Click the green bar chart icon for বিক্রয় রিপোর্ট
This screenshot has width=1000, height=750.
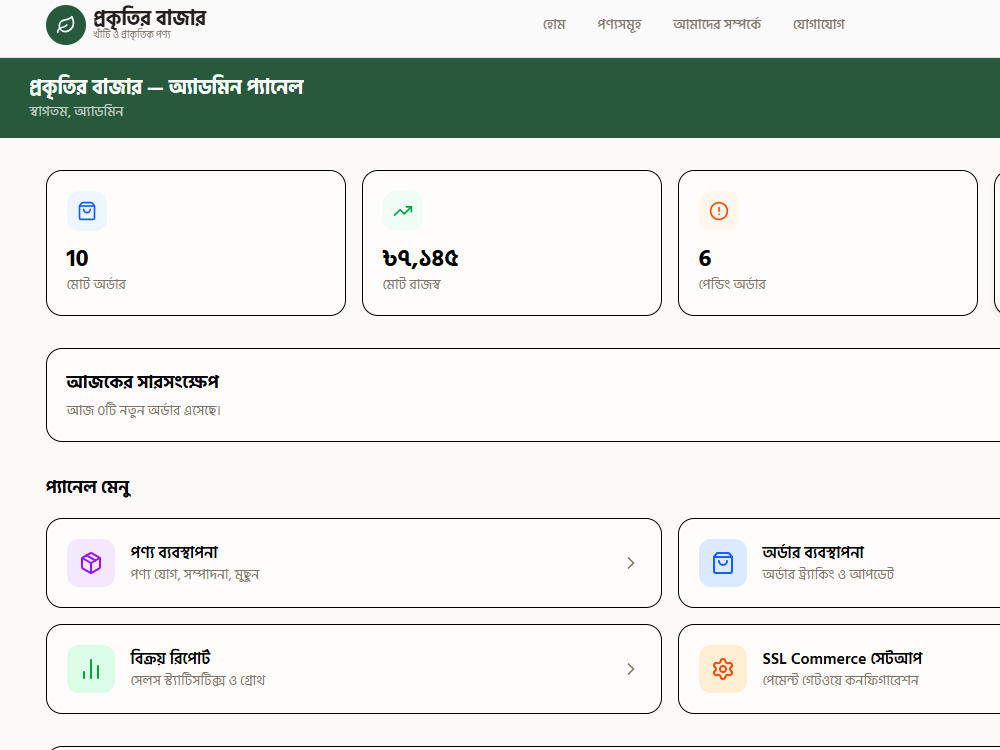91,669
